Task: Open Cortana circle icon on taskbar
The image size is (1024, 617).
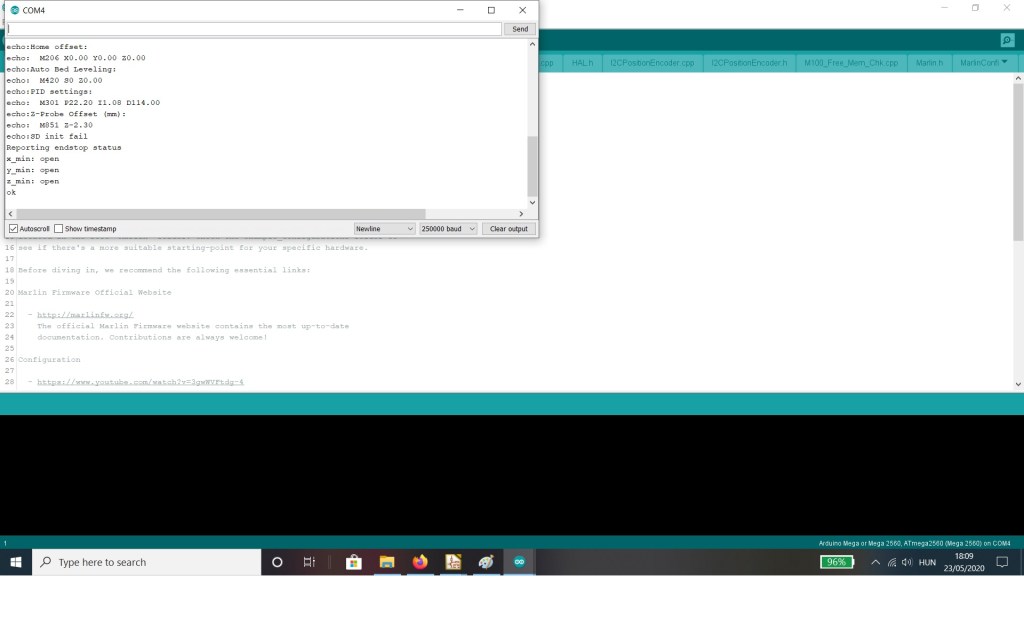Action: click(277, 562)
